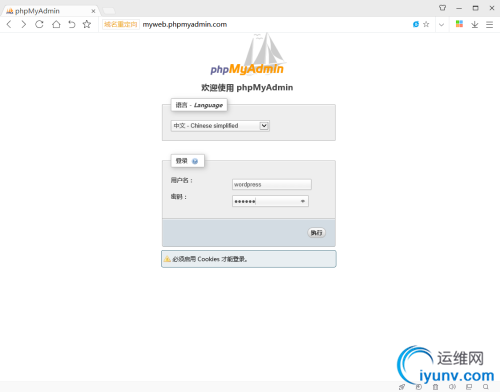Open the browser home page icon
This screenshot has width=500, height=392.
56,24
